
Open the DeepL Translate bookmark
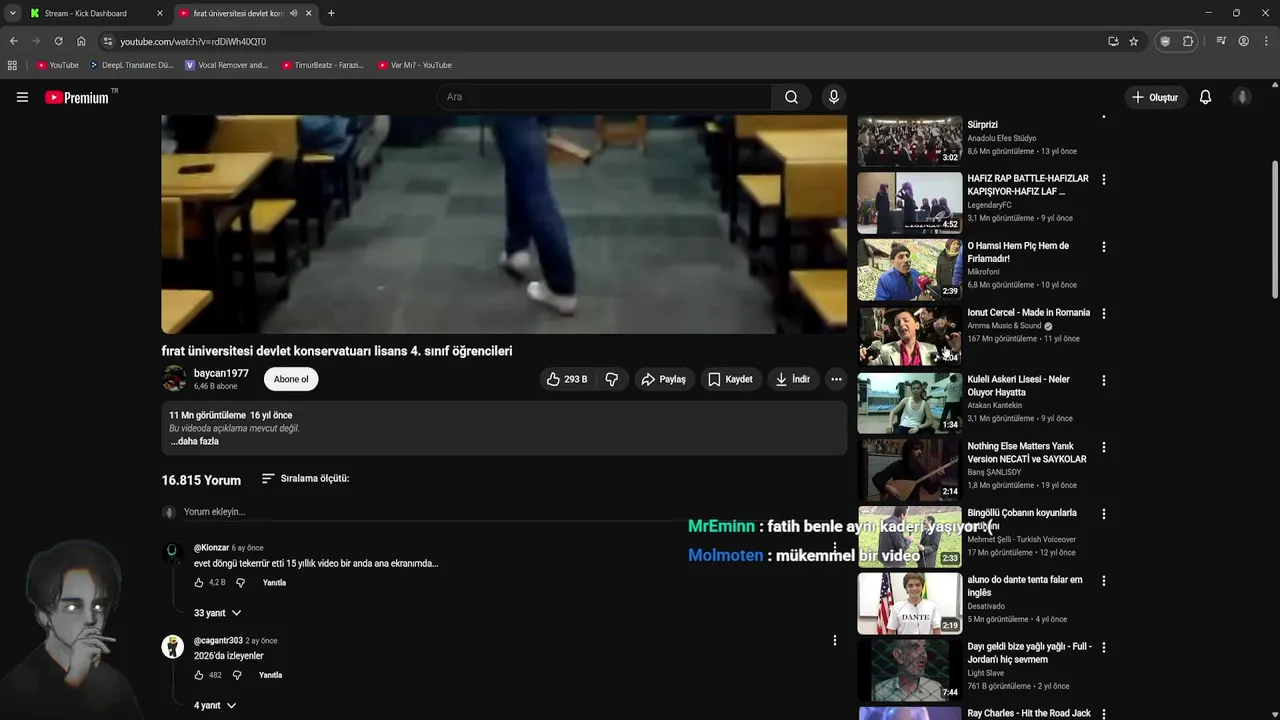131,65
